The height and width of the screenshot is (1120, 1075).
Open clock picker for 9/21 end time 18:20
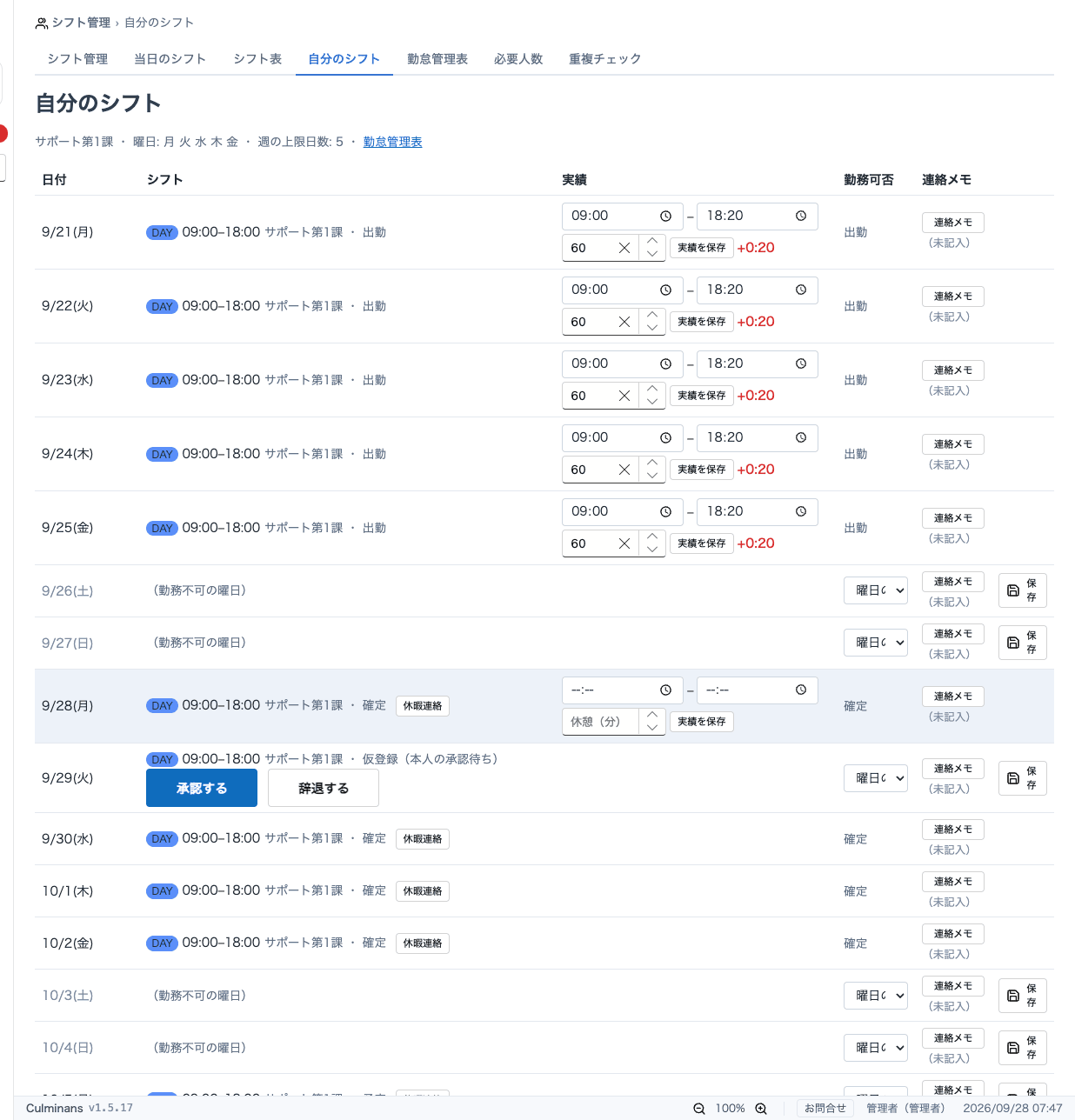click(x=801, y=216)
